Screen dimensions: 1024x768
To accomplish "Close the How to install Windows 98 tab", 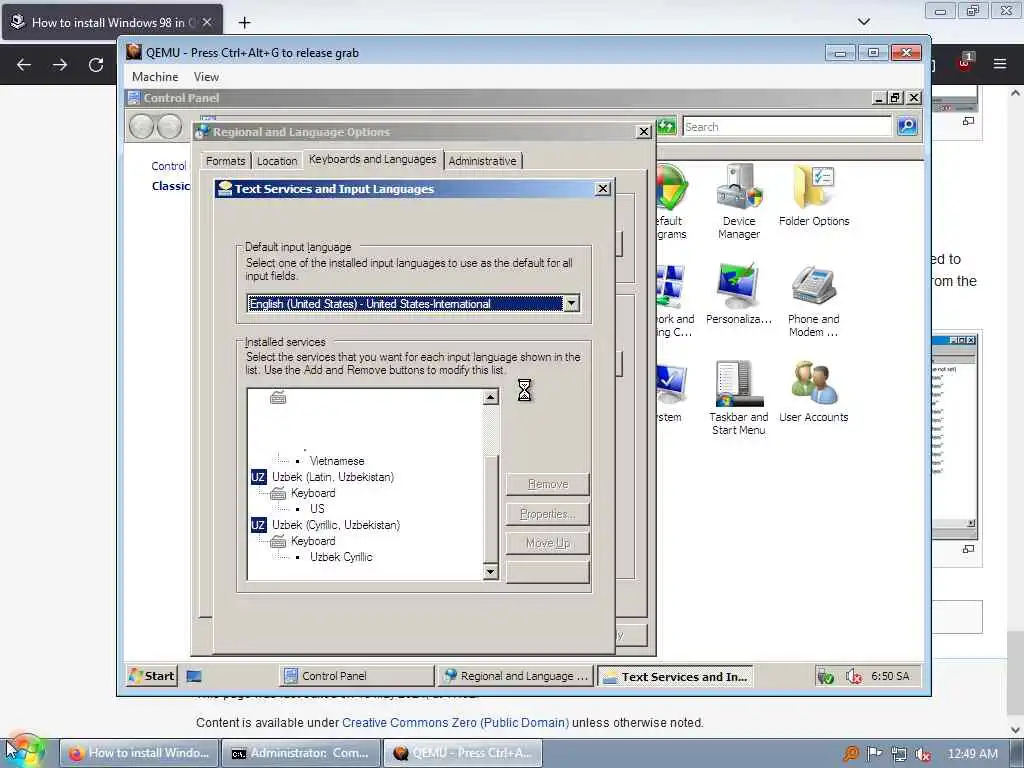I will point(207,22).
